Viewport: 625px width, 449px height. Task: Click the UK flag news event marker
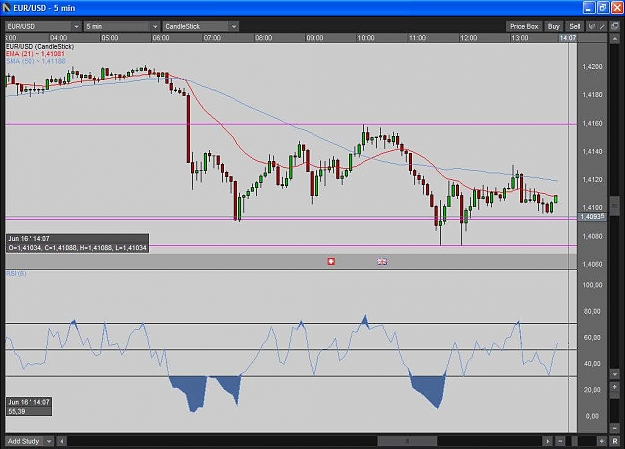[x=382, y=261]
